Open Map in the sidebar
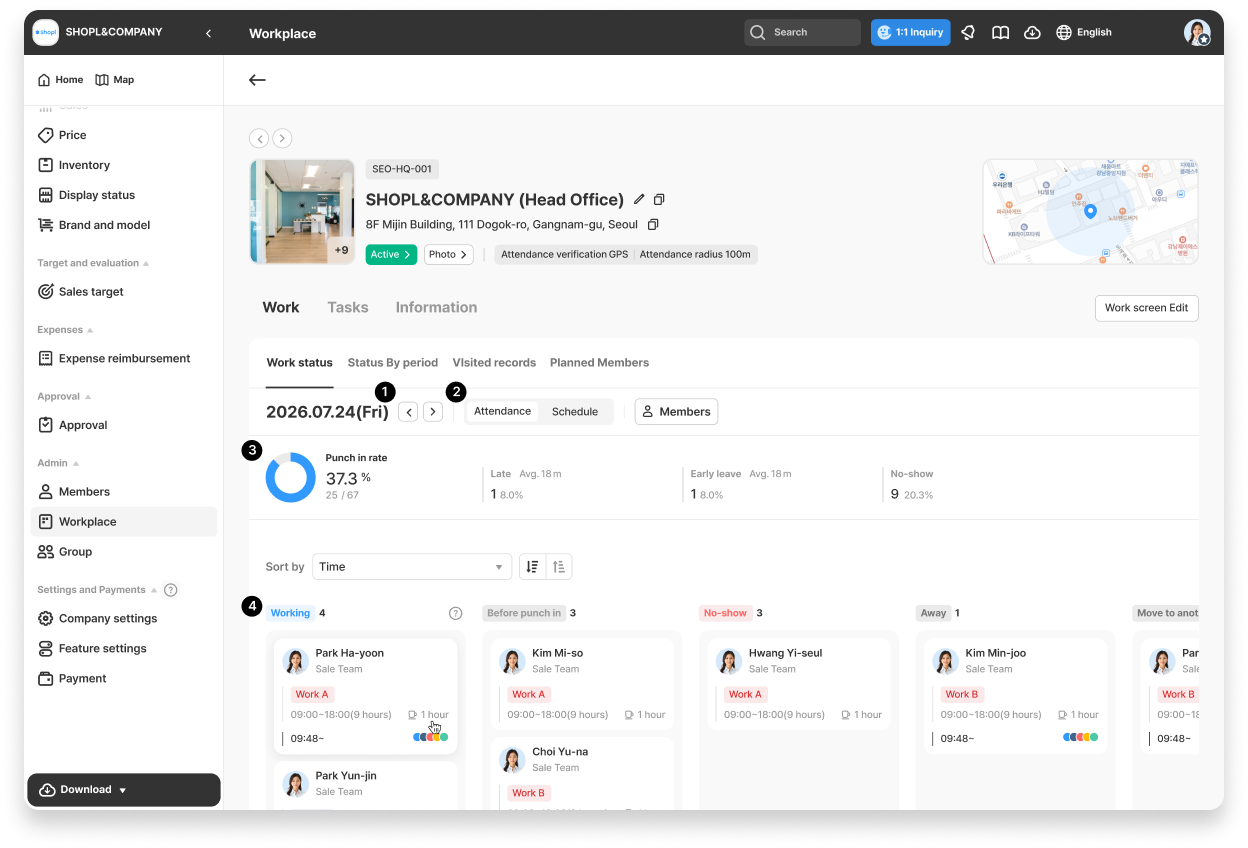 (114, 80)
